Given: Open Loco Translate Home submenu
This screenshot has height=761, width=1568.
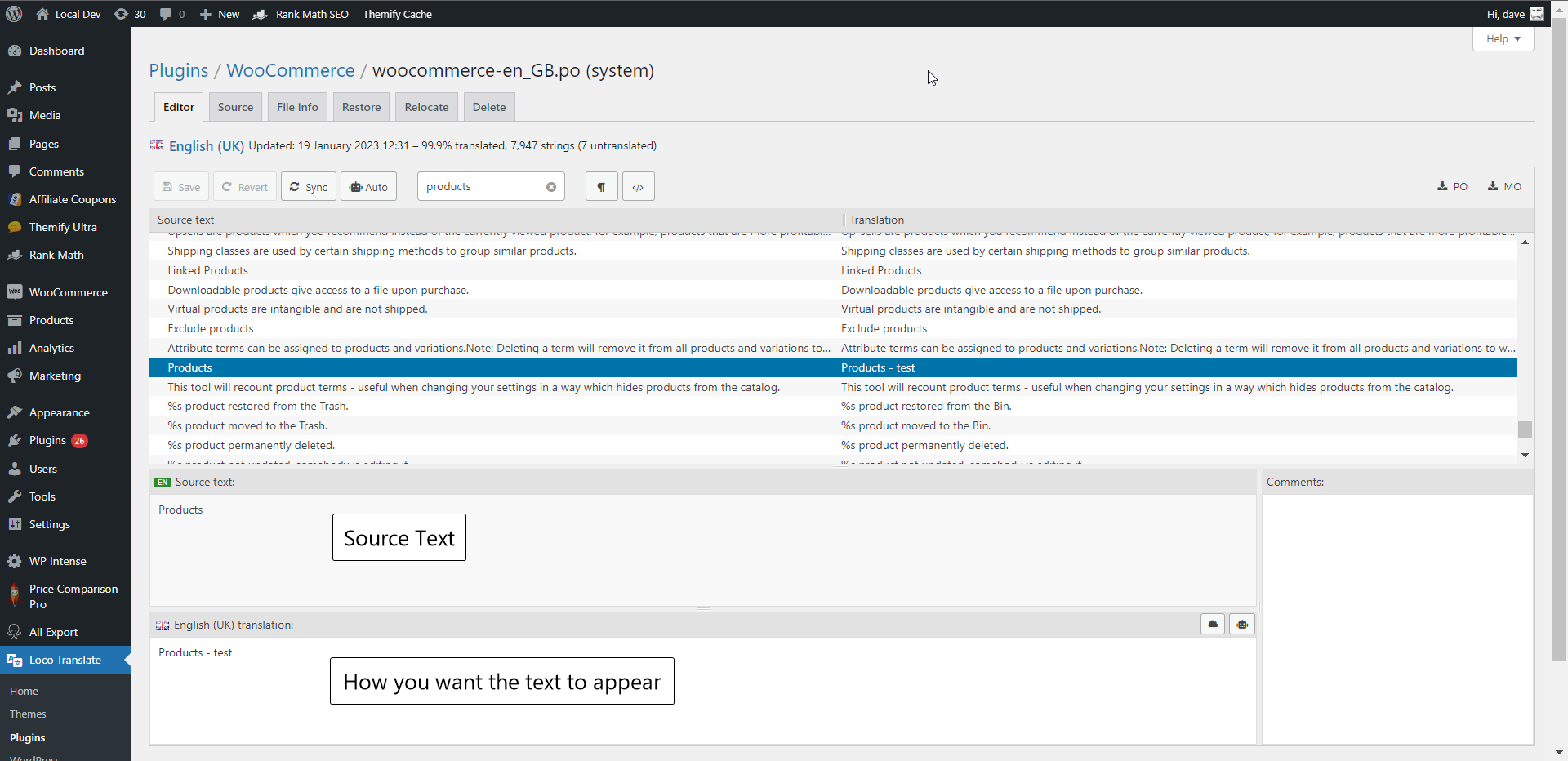Looking at the screenshot, I should click(24, 691).
